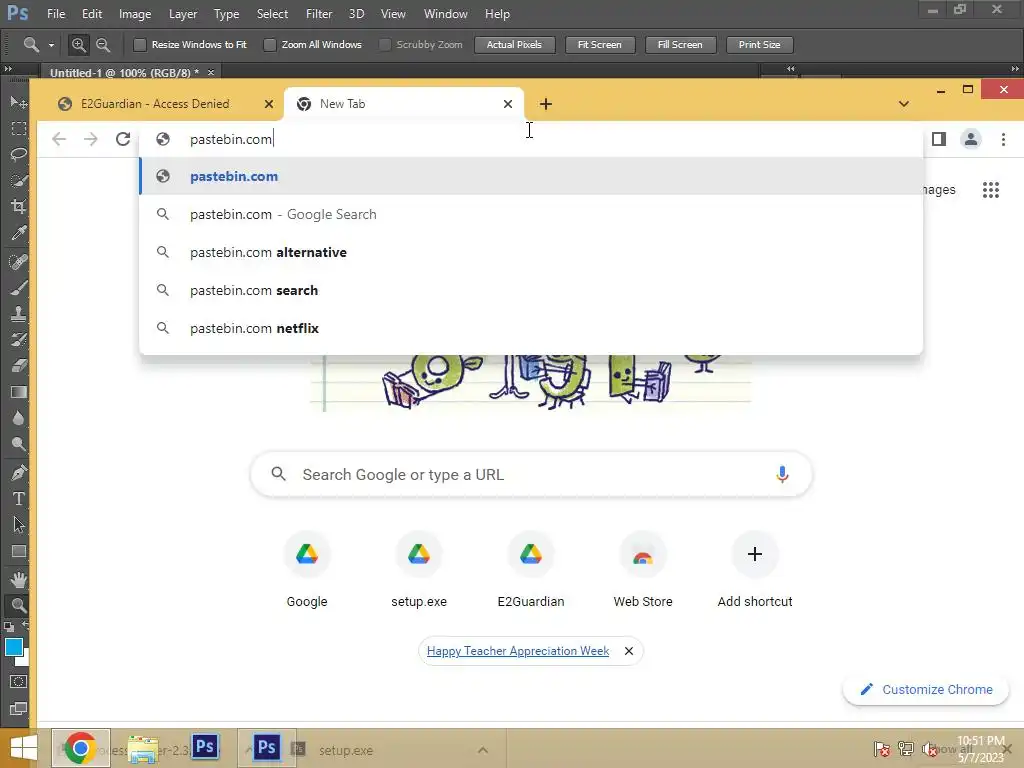The width and height of the screenshot is (1024, 768).
Task: Switch to E2Guardian - Access Denied tab
Action: [154, 104]
